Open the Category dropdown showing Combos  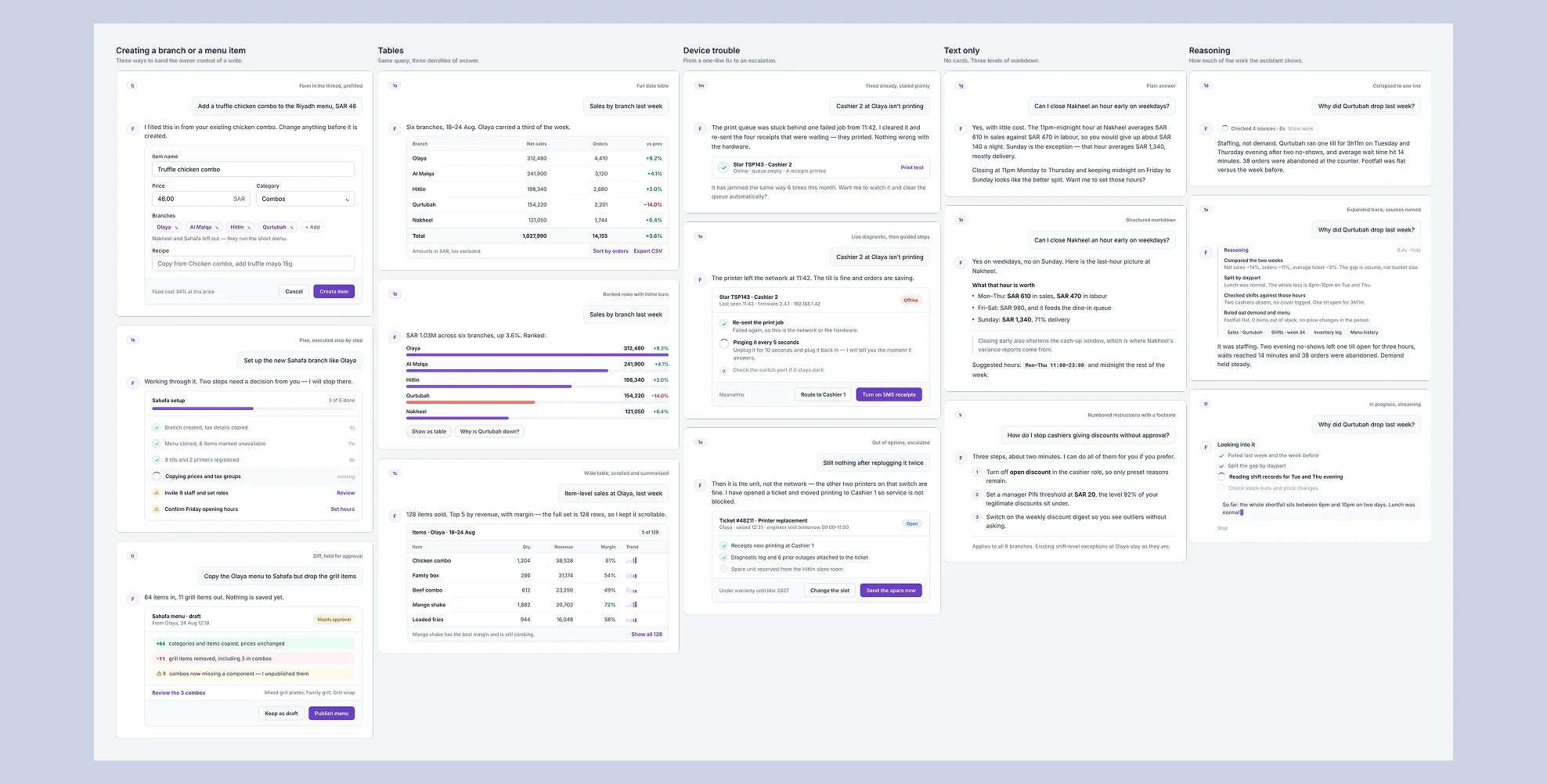click(305, 199)
